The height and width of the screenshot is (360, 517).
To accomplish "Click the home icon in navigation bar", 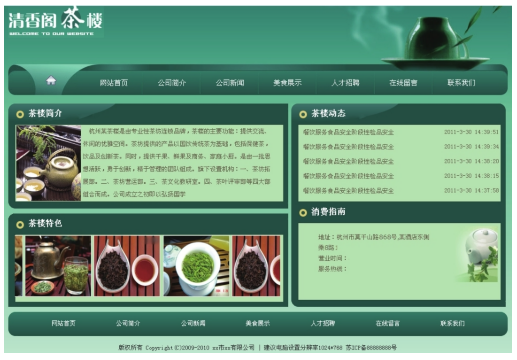I will 51,80.
